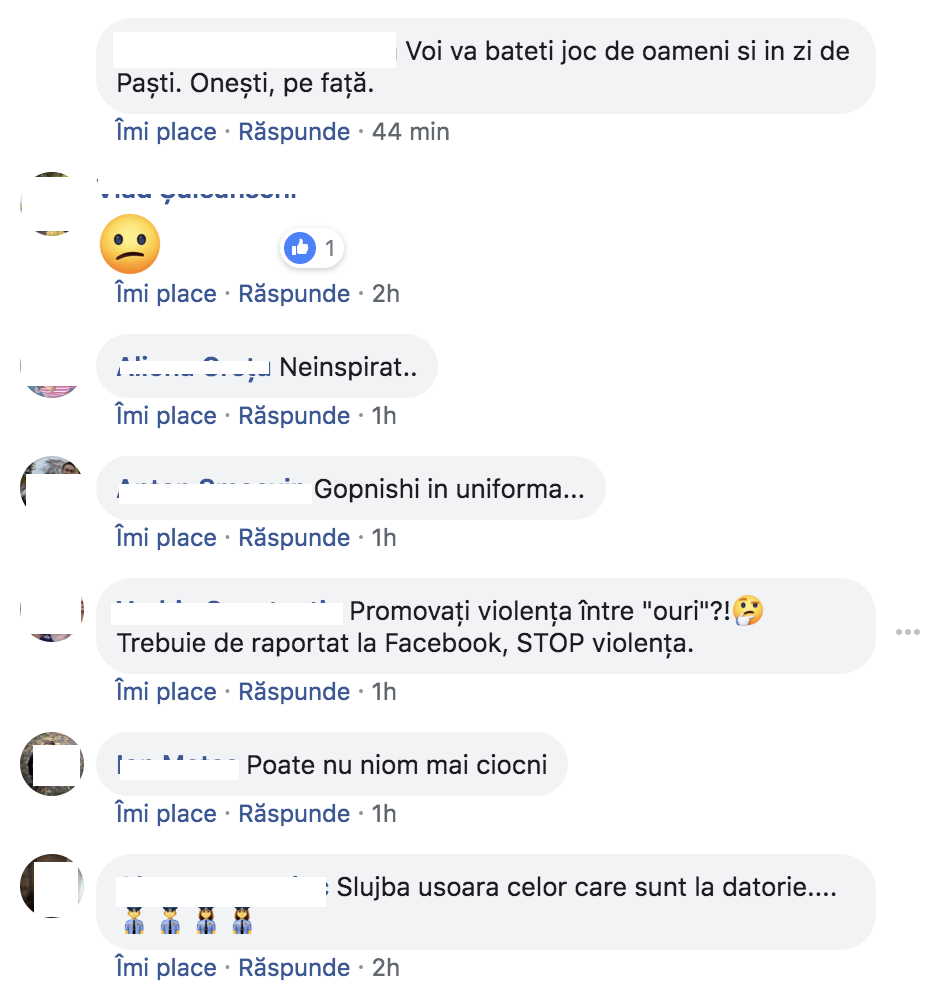Reply to the 'Voi va bateti joc' comment
The width and height of the screenshot is (934, 992).
tap(294, 132)
